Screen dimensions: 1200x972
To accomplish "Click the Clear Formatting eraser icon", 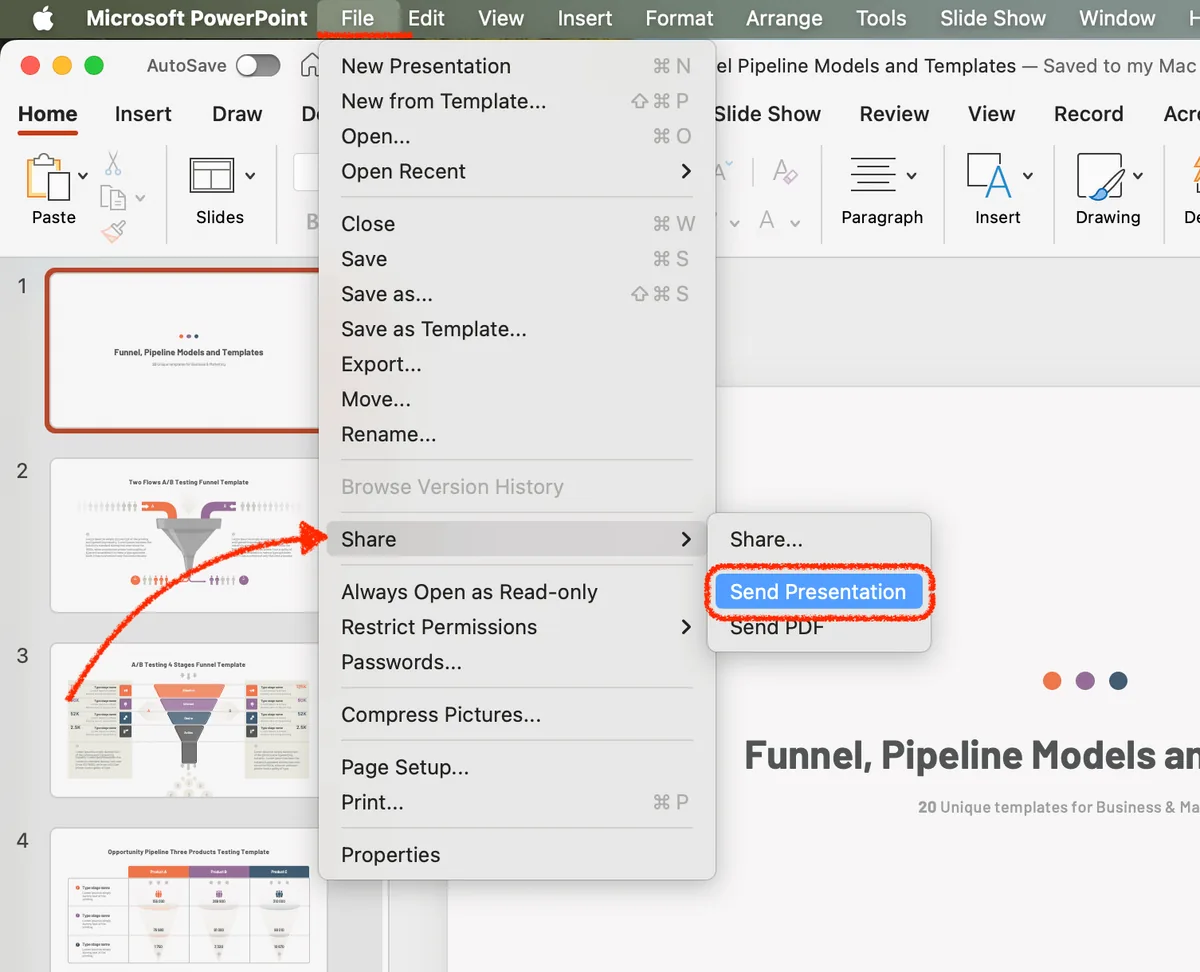I will [785, 172].
